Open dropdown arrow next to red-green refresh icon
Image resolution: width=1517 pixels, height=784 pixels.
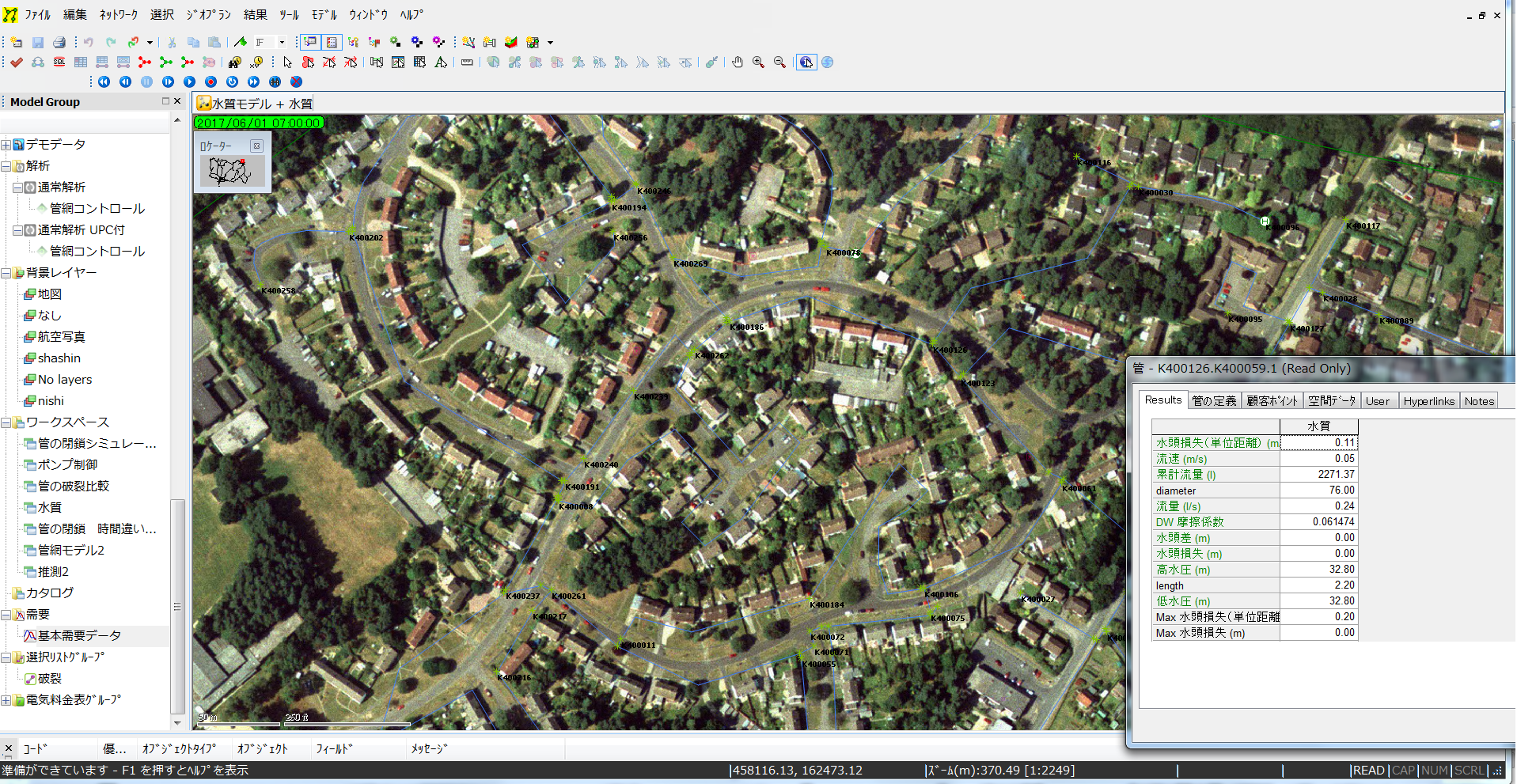point(150,42)
